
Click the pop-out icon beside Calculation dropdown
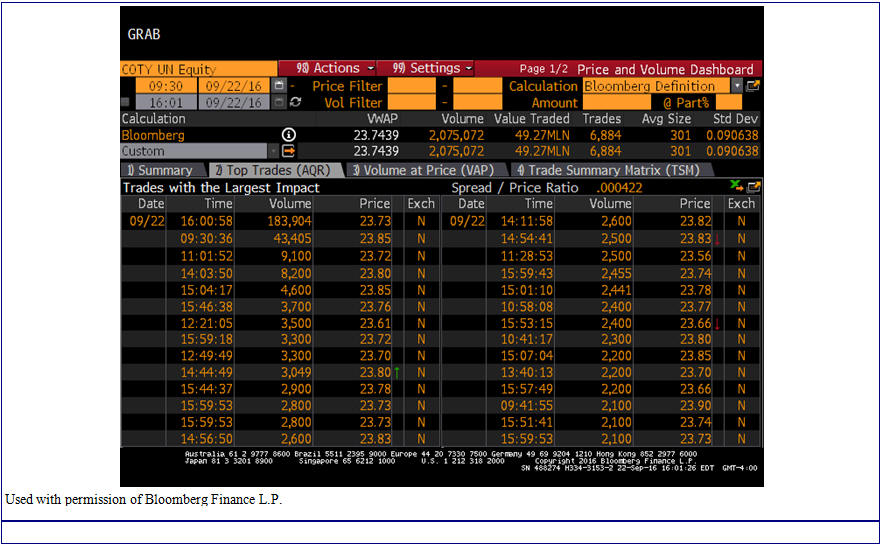pos(753,86)
